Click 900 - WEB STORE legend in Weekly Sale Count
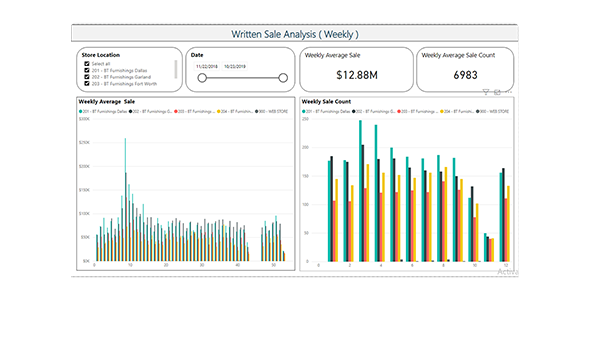 (x=493, y=111)
